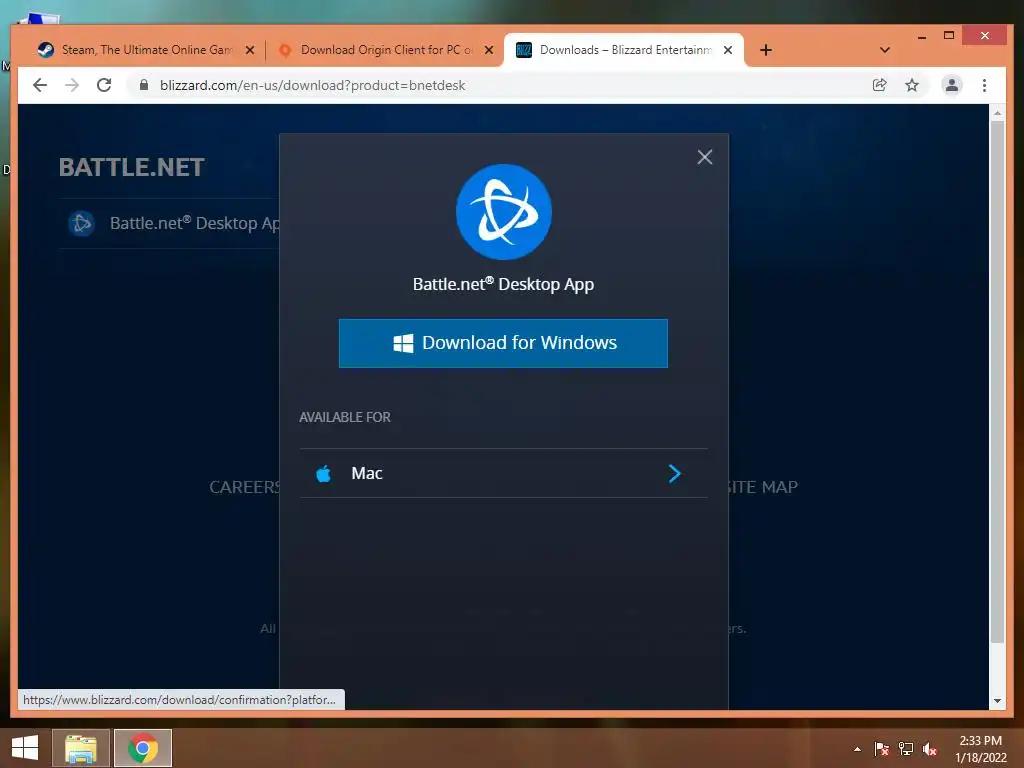Minimize the Chrome window
Viewport: 1024px width, 768px height.
click(x=922, y=36)
